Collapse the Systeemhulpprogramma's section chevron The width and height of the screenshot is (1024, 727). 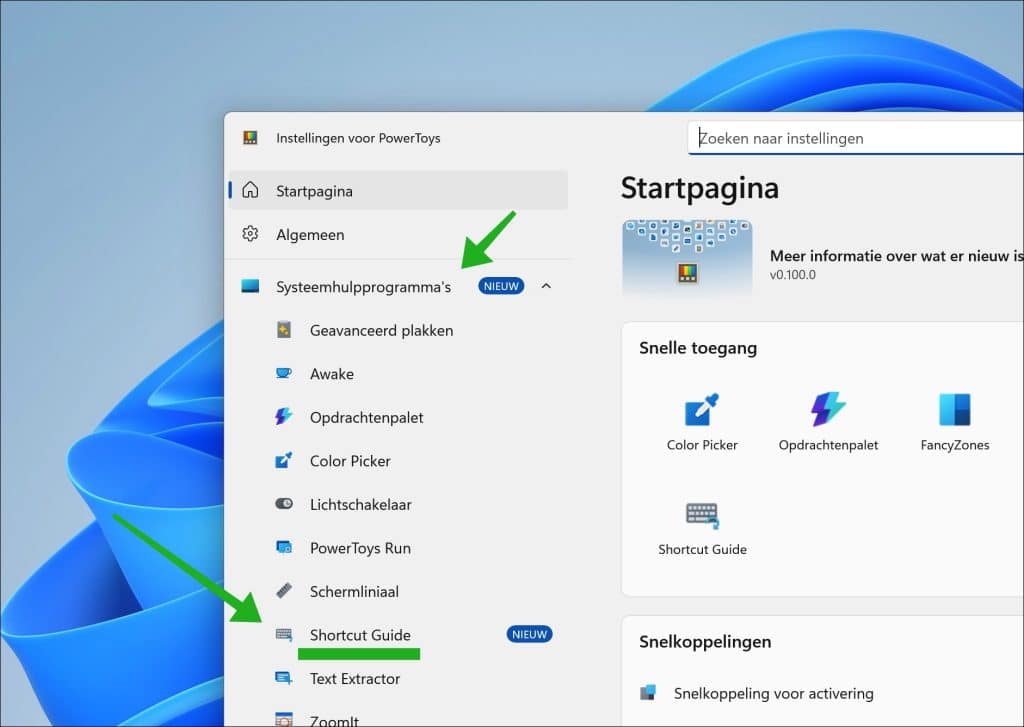546,286
